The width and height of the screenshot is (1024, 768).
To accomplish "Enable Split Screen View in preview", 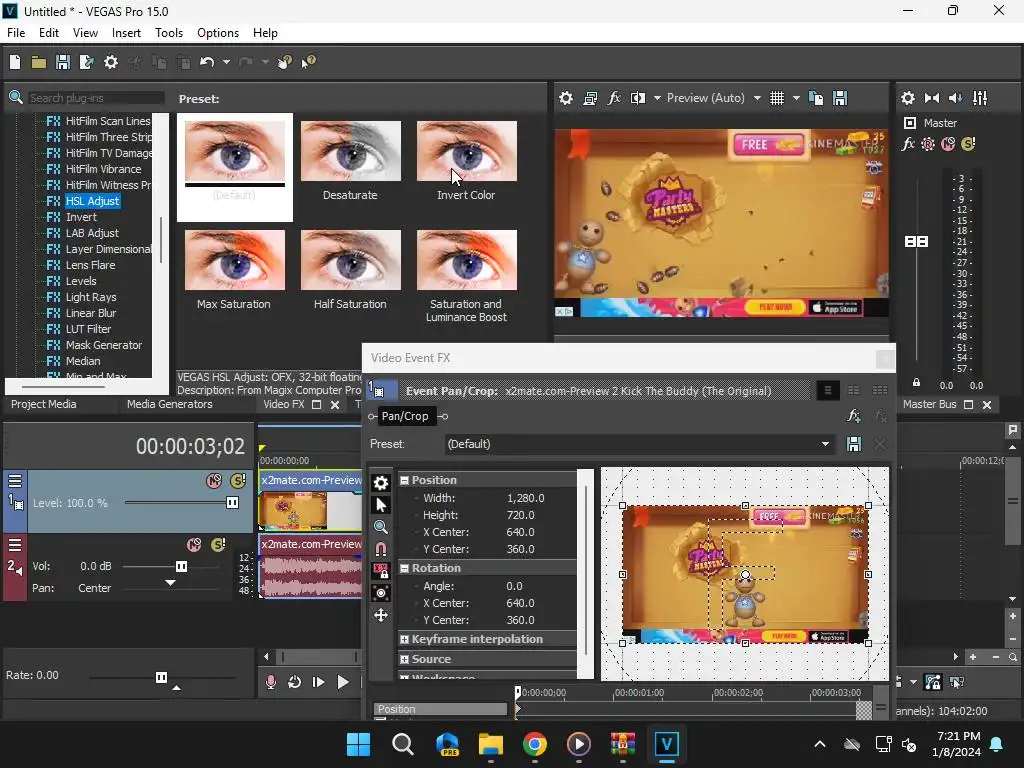I will (638, 98).
